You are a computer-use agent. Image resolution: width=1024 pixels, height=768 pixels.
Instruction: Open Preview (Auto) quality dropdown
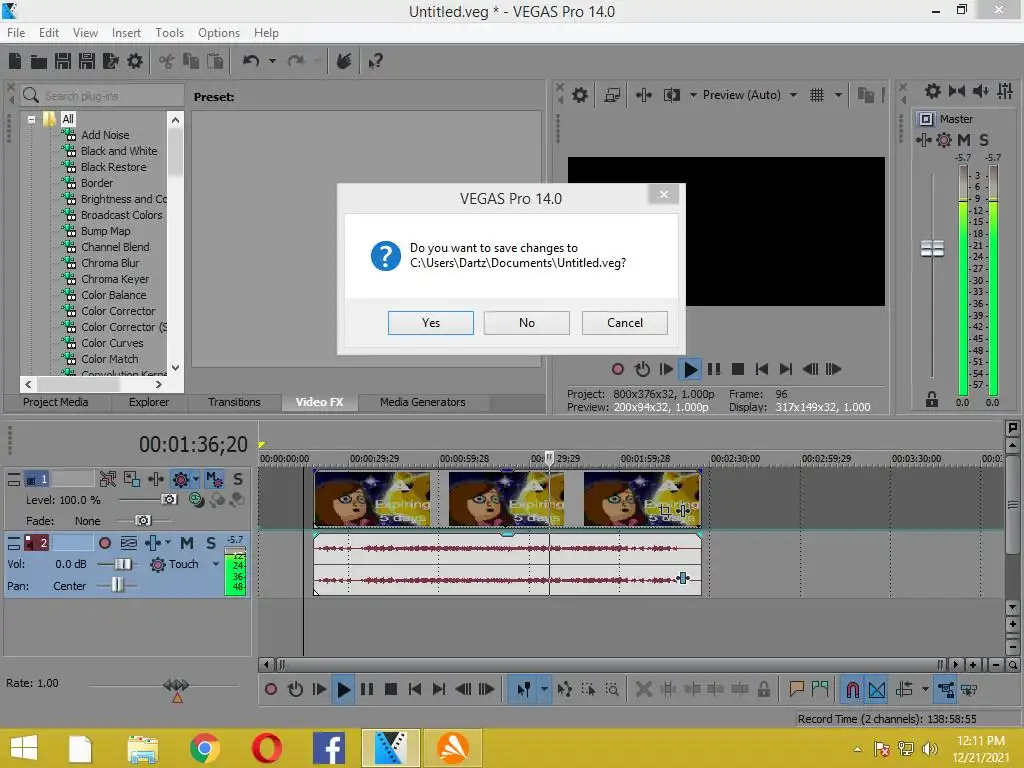click(793, 95)
